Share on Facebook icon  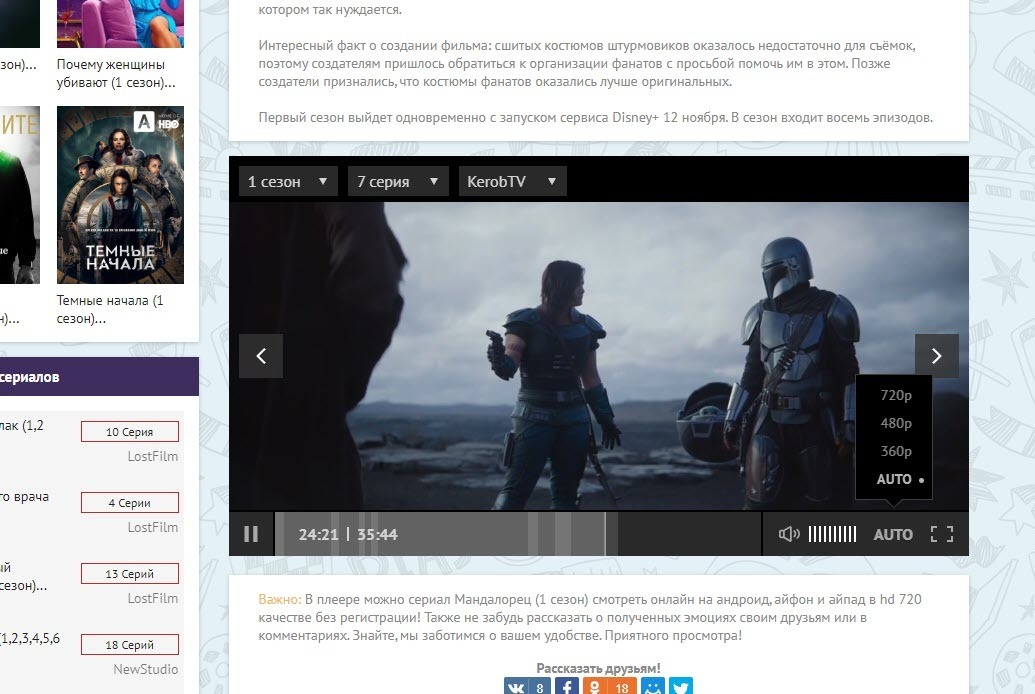[x=567, y=687]
